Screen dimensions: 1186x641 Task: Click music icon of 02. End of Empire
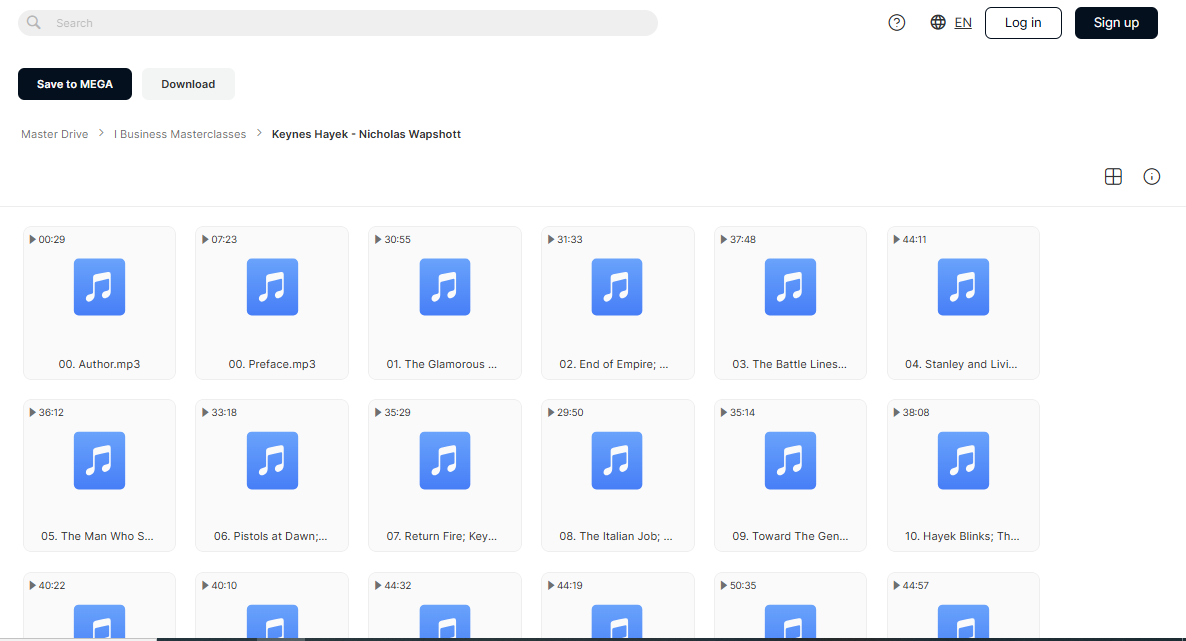pyautogui.click(x=617, y=287)
